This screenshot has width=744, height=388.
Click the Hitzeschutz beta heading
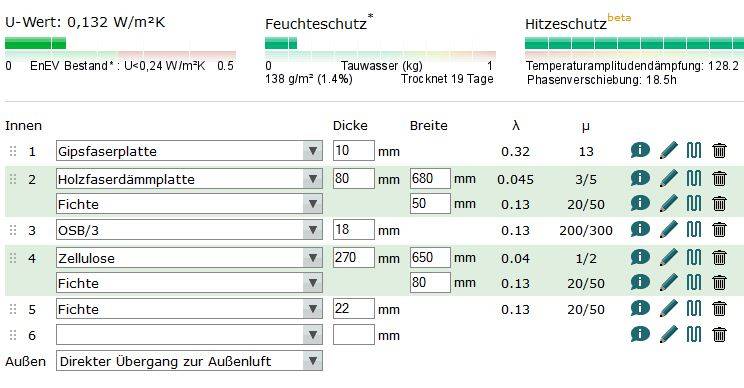578,23
